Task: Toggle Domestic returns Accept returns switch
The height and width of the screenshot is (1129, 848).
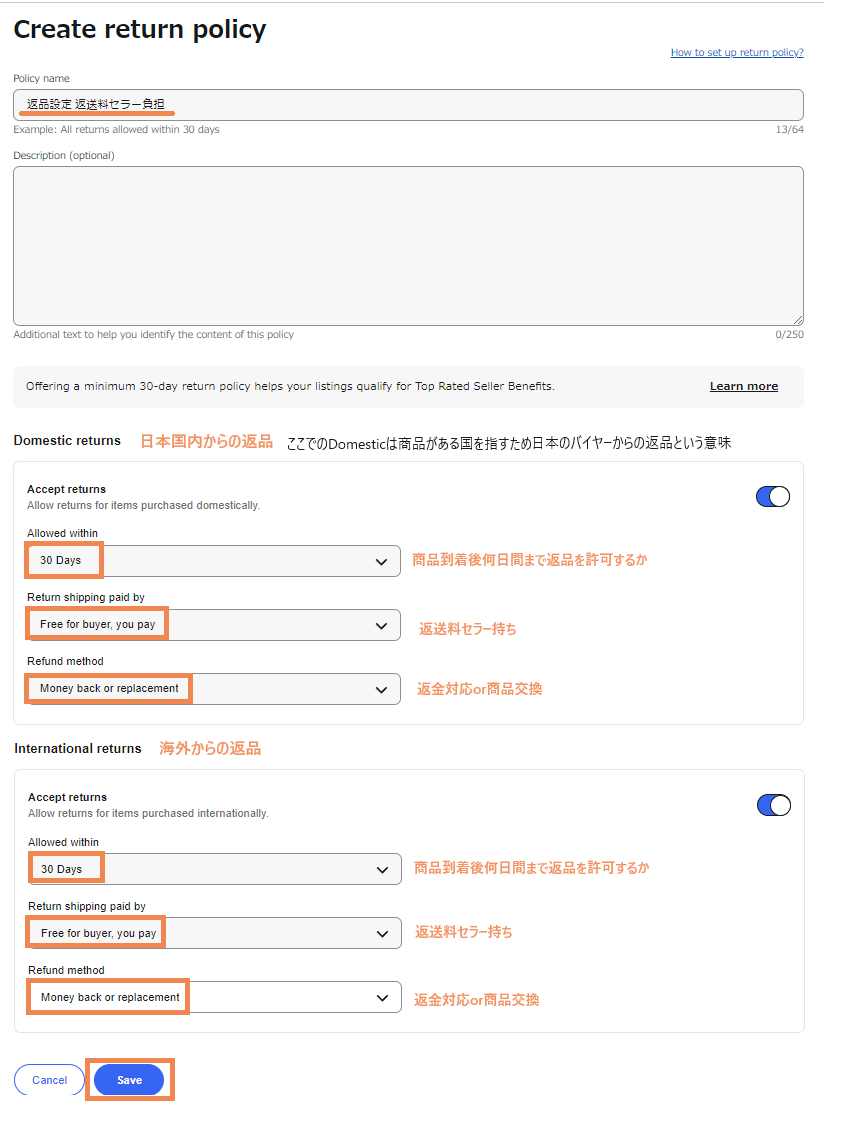Action: coord(772,496)
